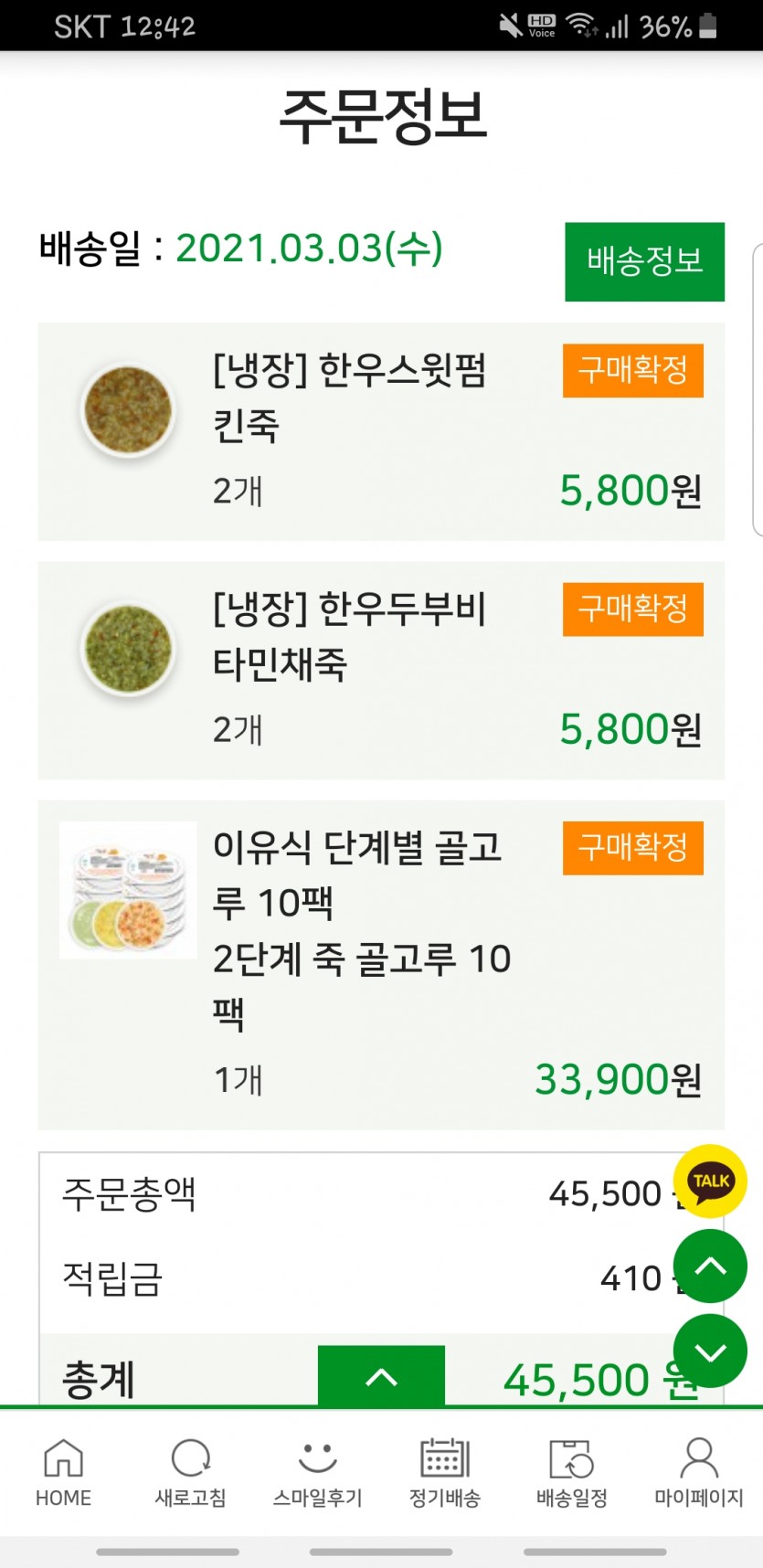
Task: Tap the round scroll-up arrow button
Action: tap(710, 1266)
